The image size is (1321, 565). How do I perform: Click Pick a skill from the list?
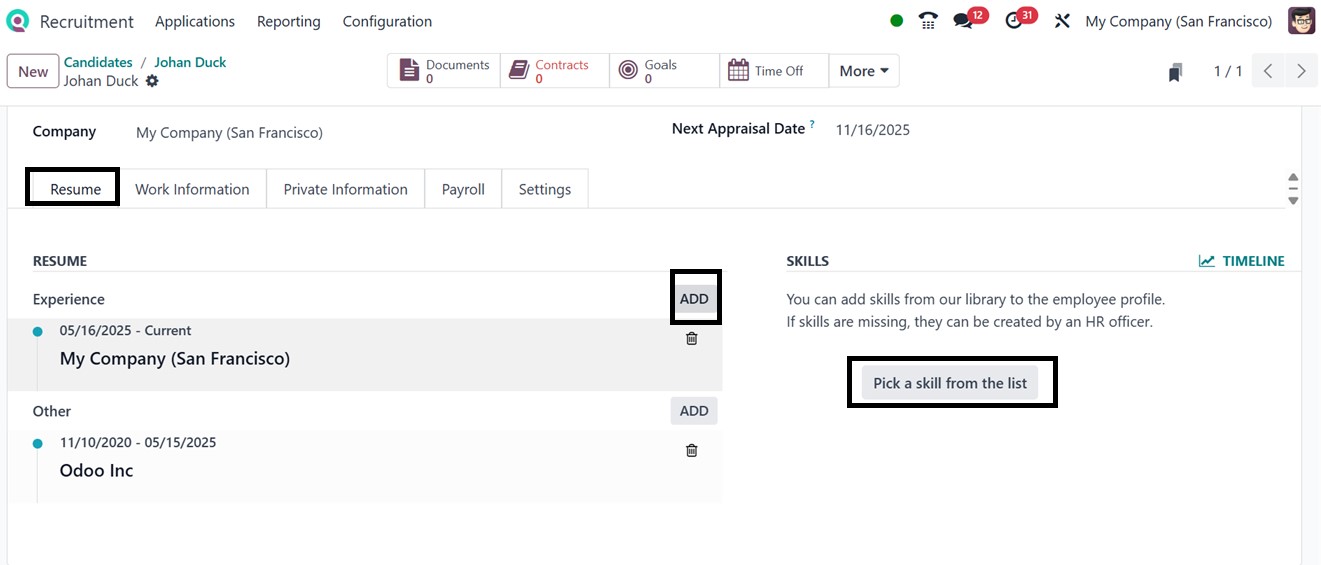(x=950, y=383)
